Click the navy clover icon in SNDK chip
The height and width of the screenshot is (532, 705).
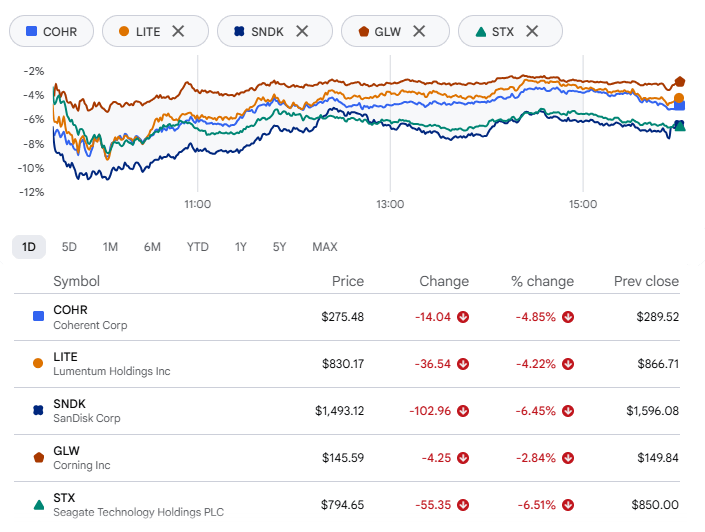tap(239, 31)
